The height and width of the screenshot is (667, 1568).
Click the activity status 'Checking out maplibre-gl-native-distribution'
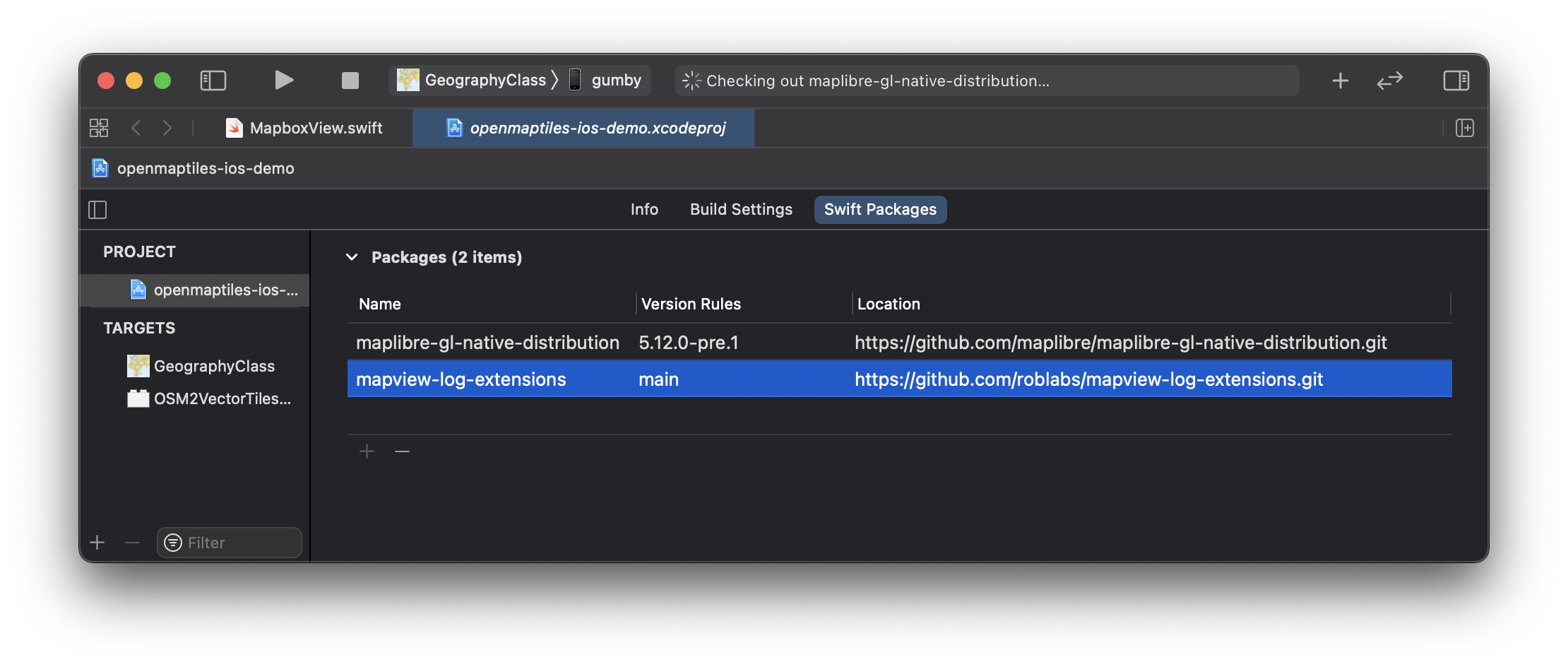click(987, 81)
